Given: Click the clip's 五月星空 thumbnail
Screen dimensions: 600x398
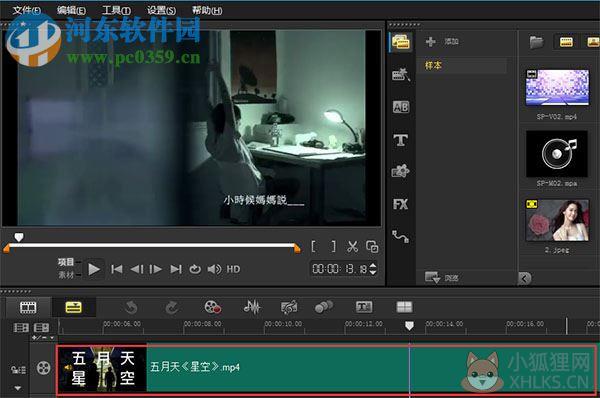Looking at the screenshot, I should [x=103, y=369].
